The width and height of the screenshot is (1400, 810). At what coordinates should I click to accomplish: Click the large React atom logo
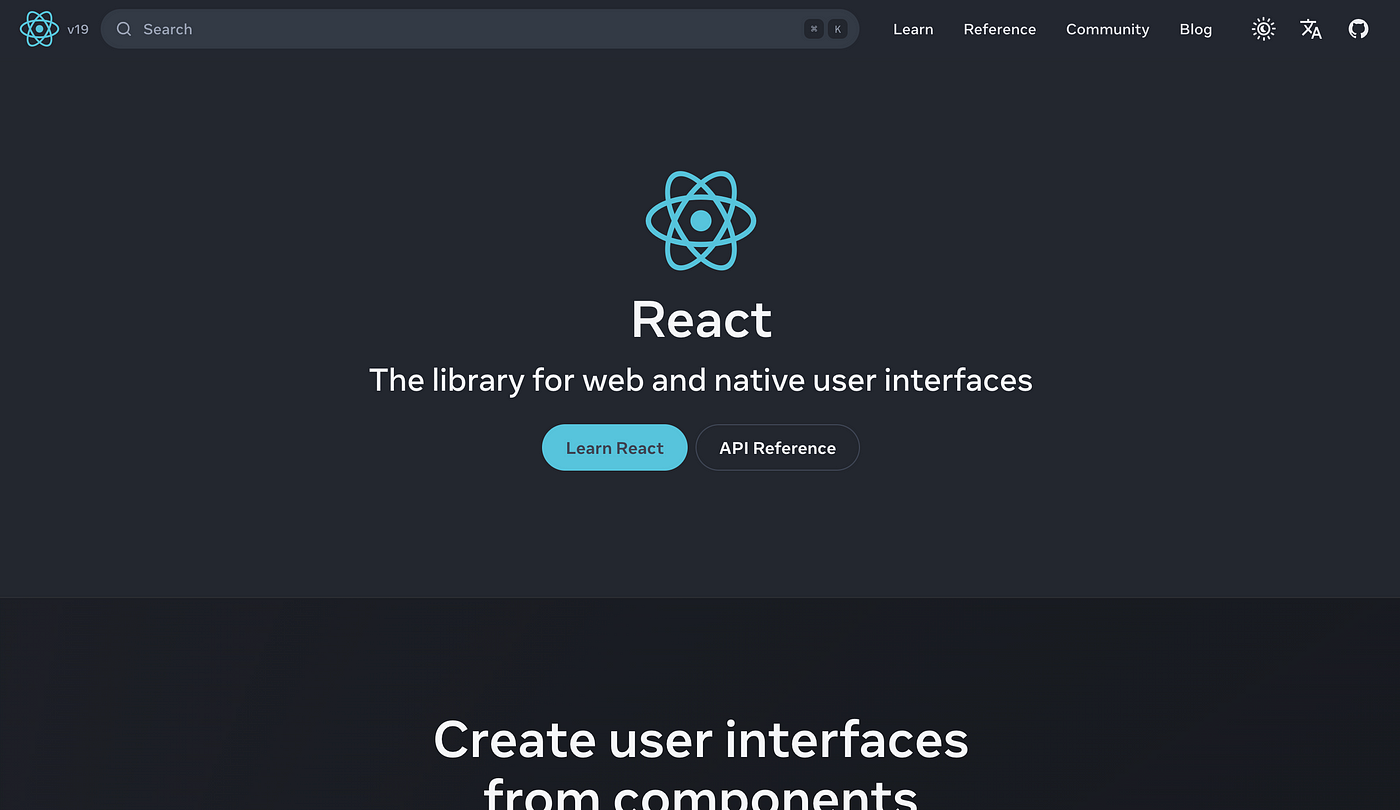tap(701, 220)
